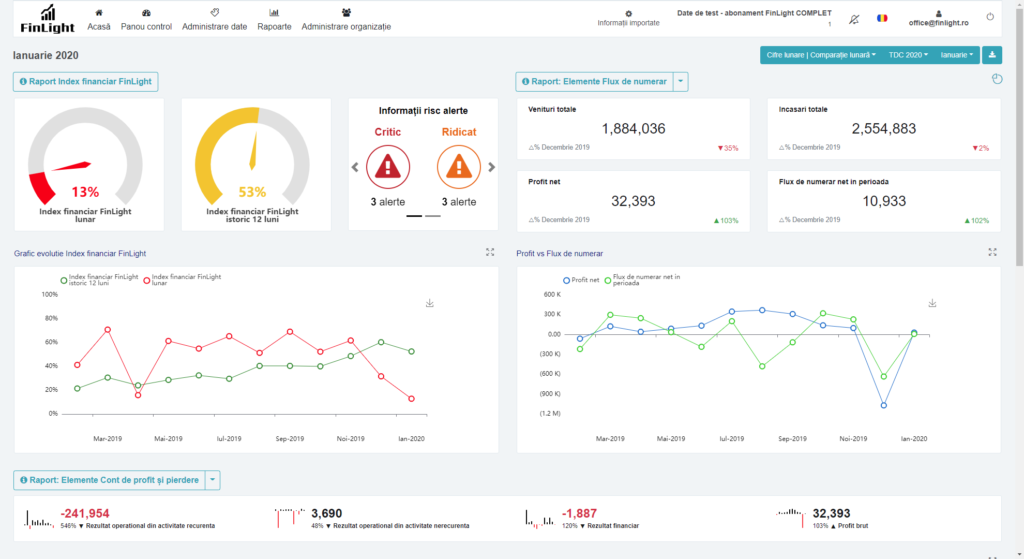Click the 3 alerte text under Ridicat
The image size is (1024, 559).
click(458, 202)
